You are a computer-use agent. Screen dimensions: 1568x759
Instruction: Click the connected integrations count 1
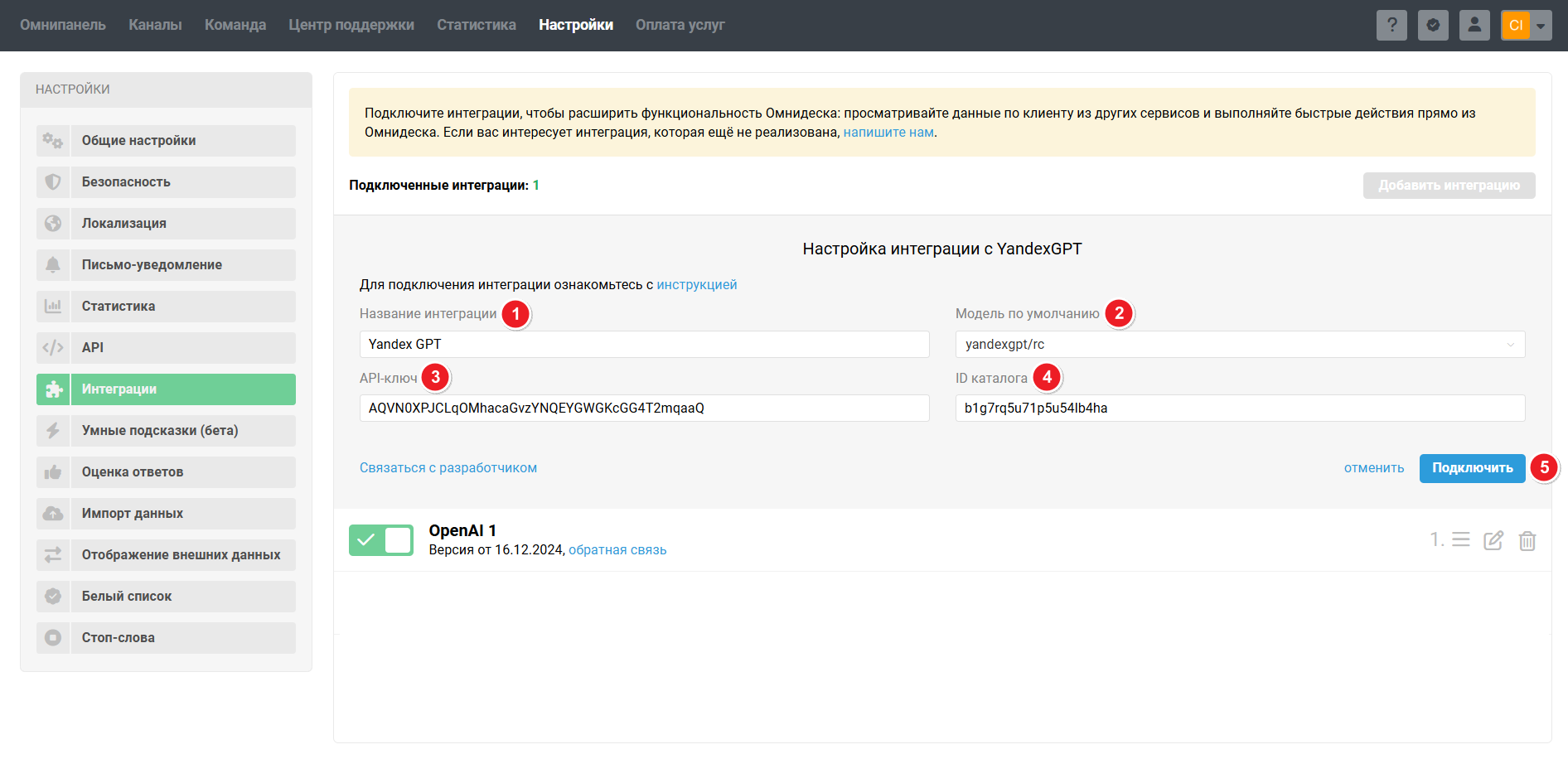point(536,186)
